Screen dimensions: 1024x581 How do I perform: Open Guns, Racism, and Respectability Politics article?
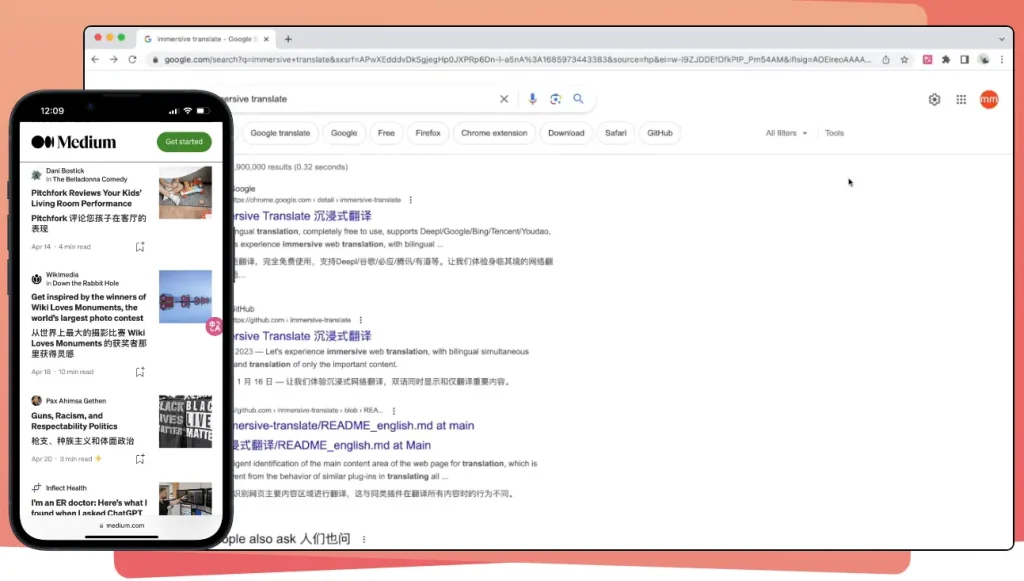coord(74,421)
